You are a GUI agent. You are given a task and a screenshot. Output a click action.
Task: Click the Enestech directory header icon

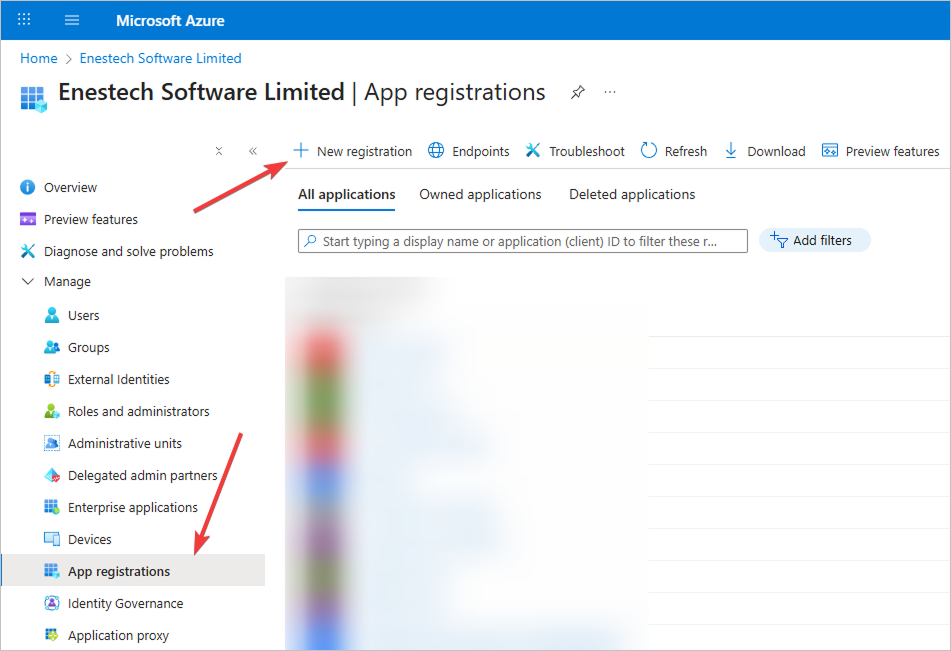tap(34, 100)
